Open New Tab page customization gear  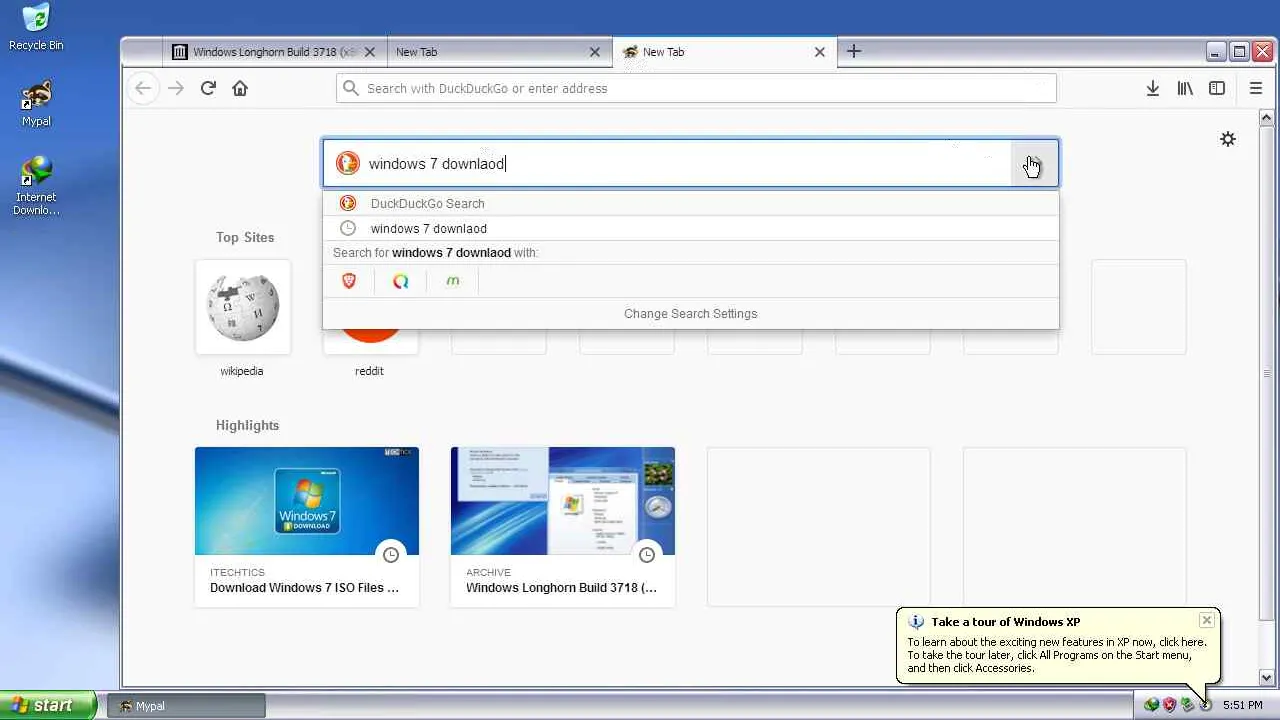tap(1228, 139)
